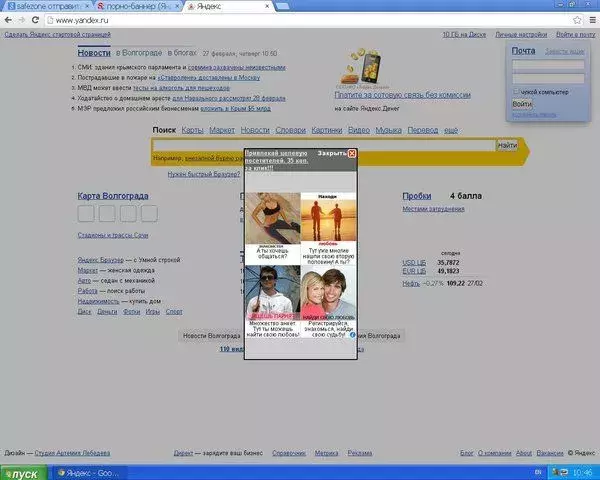
Task: Reload the page with the refresh icon
Action: click(x=35, y=20)
